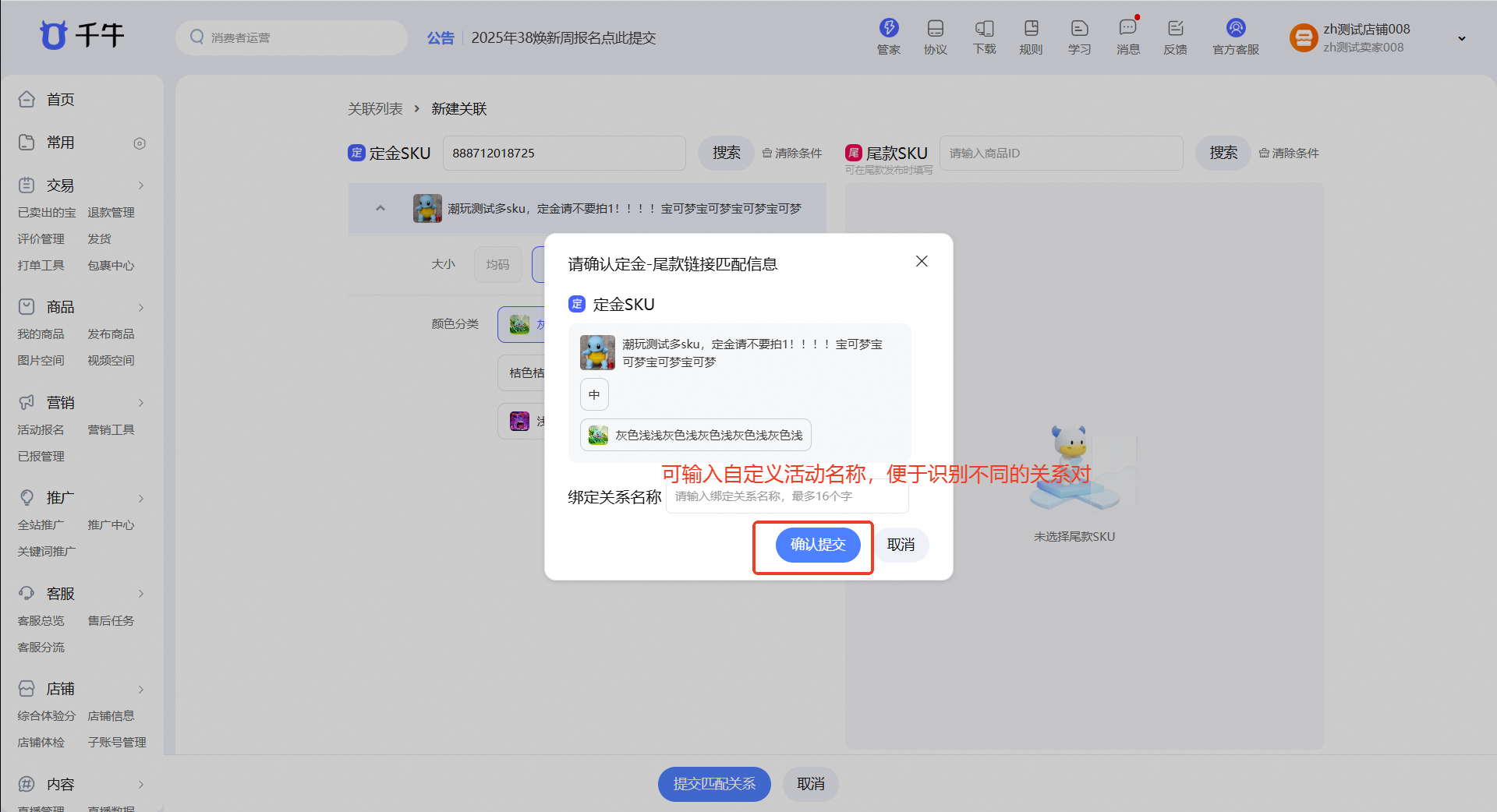The image size is (1497, 812).
Task: Expand the account dropdown arrow
Action: click(1462, 38)
